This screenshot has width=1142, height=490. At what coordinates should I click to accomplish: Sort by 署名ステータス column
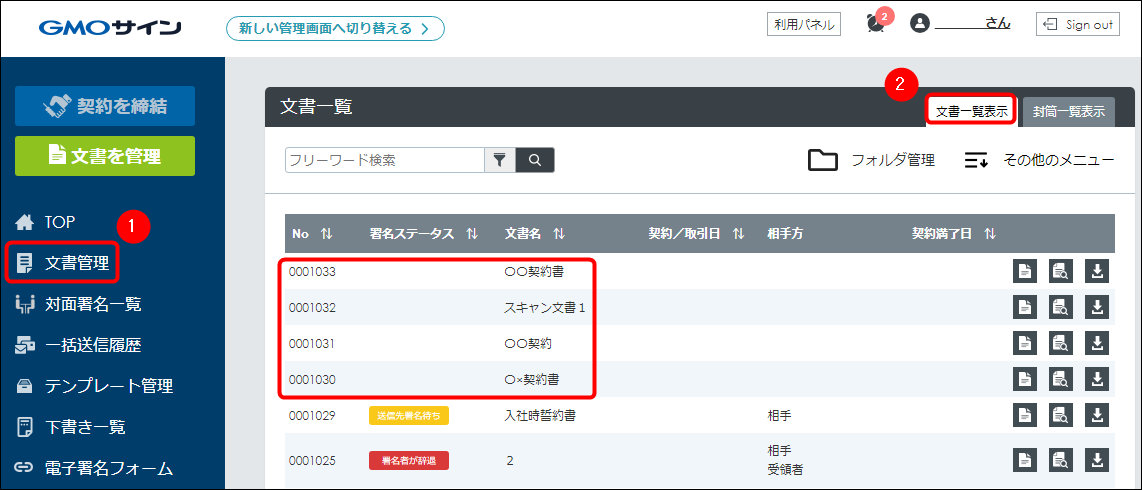(x=472, y=234)
